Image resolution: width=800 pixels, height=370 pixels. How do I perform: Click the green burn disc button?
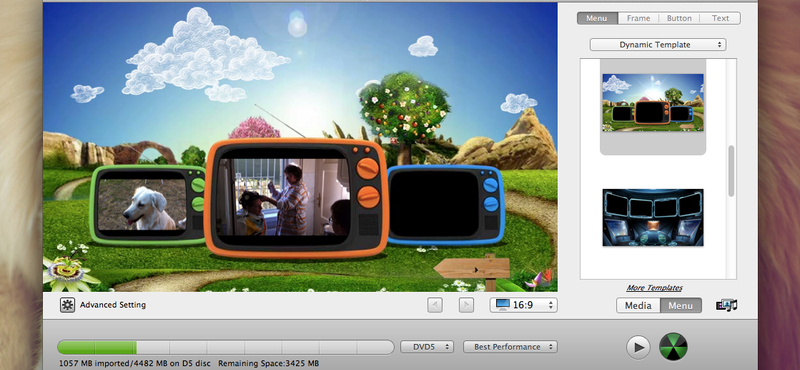point(673,347)
